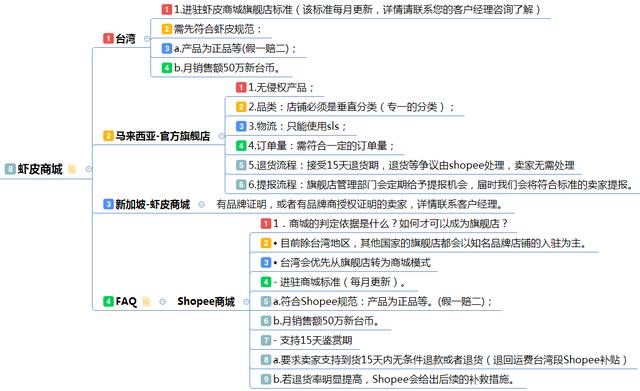Click the priority 6 marker on 6.提报流程
Viewport: 640px width, 391px height.
[x=241, y=184]
